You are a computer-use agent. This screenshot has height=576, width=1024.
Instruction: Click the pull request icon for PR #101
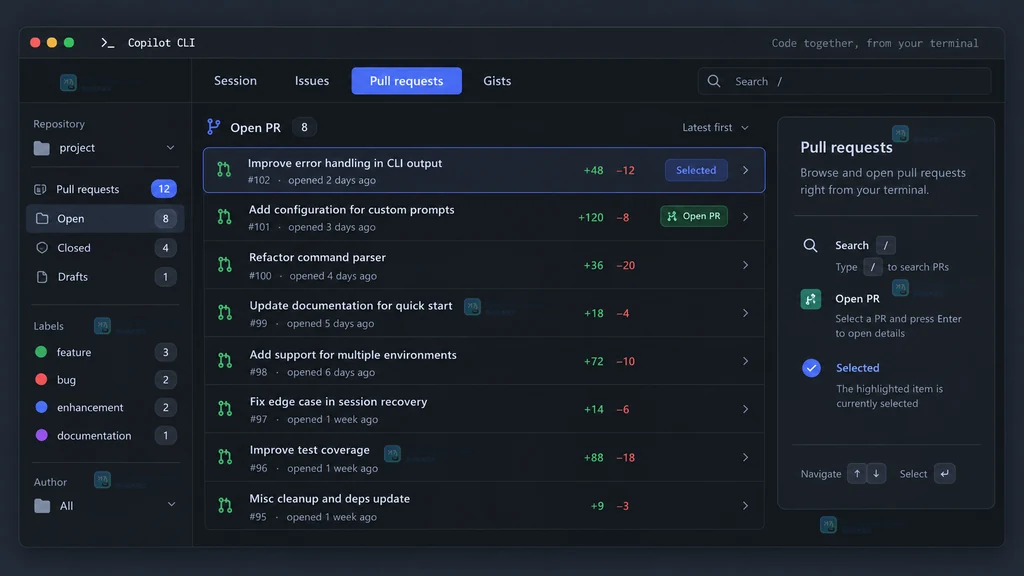(225, 217)
